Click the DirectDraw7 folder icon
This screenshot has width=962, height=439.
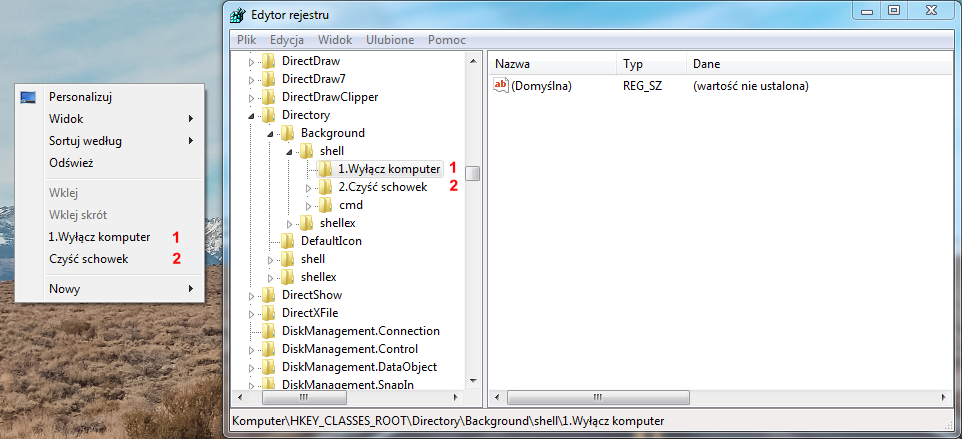(x=268, y=78)
